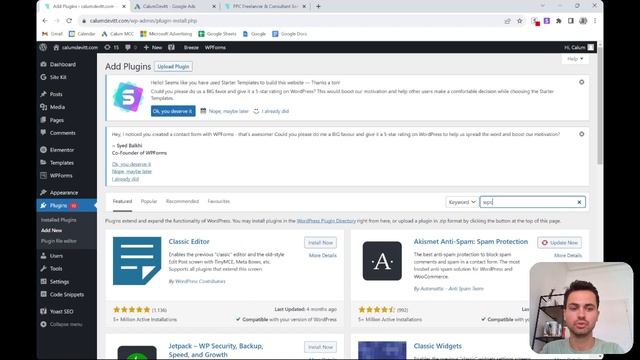Image resolution: width=640 pixels, height=360 pixels.
Task: Open Breeze in the admin bar
Action: click(x=191, y=47)
